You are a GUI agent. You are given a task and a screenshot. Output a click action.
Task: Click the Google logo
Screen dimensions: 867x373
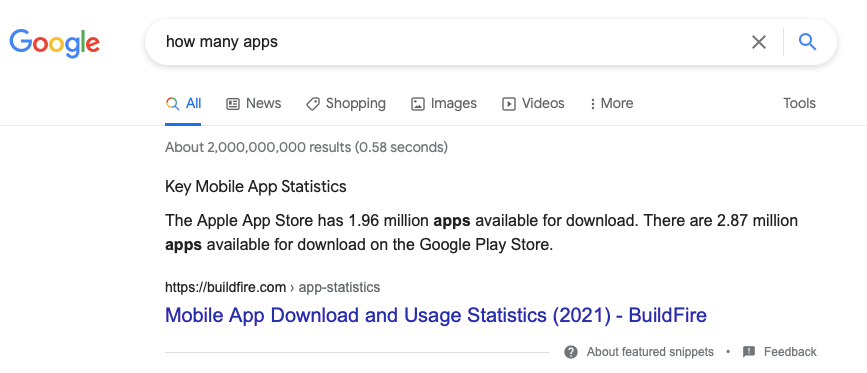point(54,44)
